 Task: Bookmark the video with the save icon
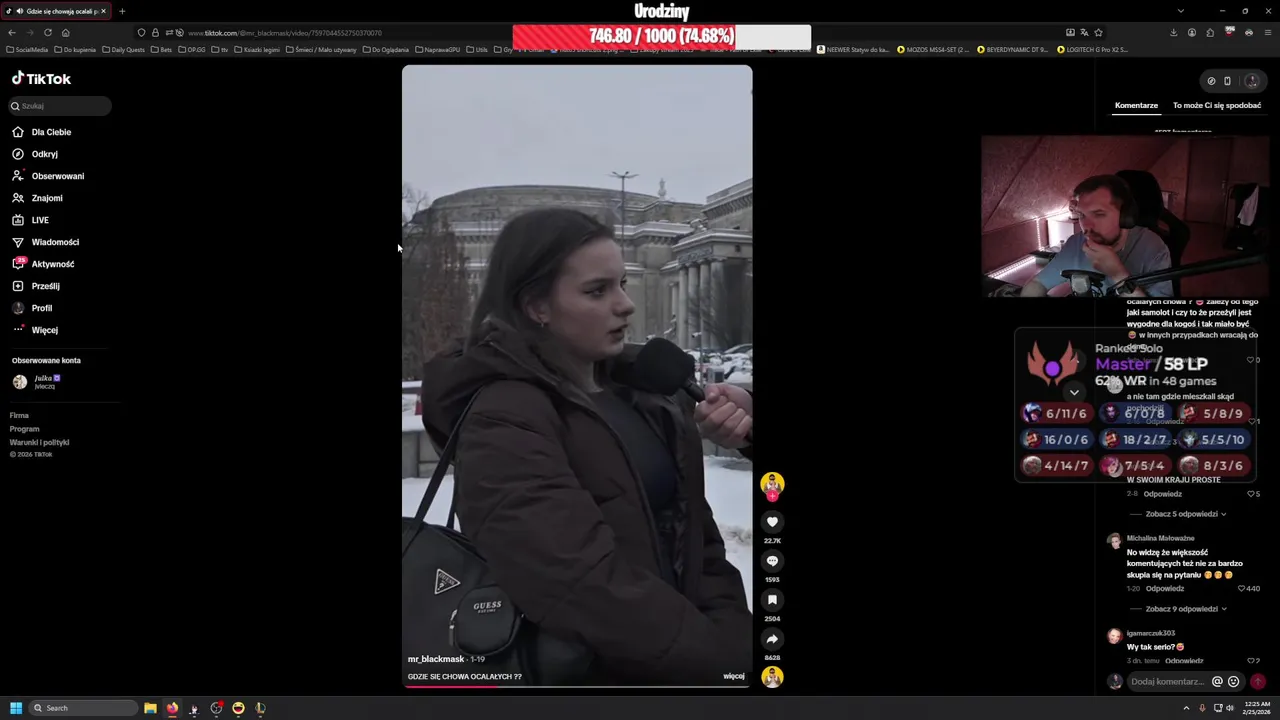772,600
